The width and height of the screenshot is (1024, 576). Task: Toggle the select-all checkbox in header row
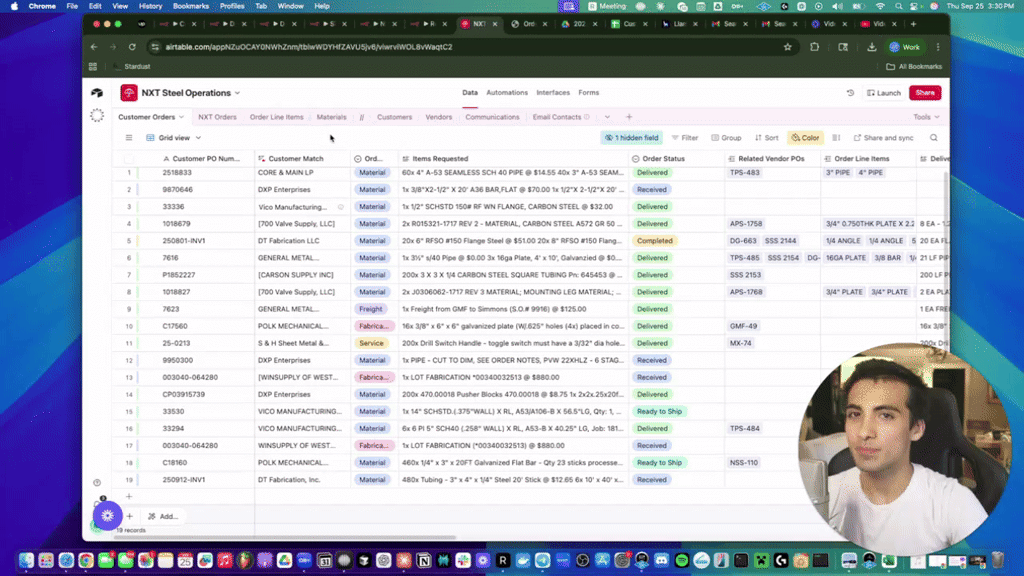pyautogui.click(x=129, y=159)
